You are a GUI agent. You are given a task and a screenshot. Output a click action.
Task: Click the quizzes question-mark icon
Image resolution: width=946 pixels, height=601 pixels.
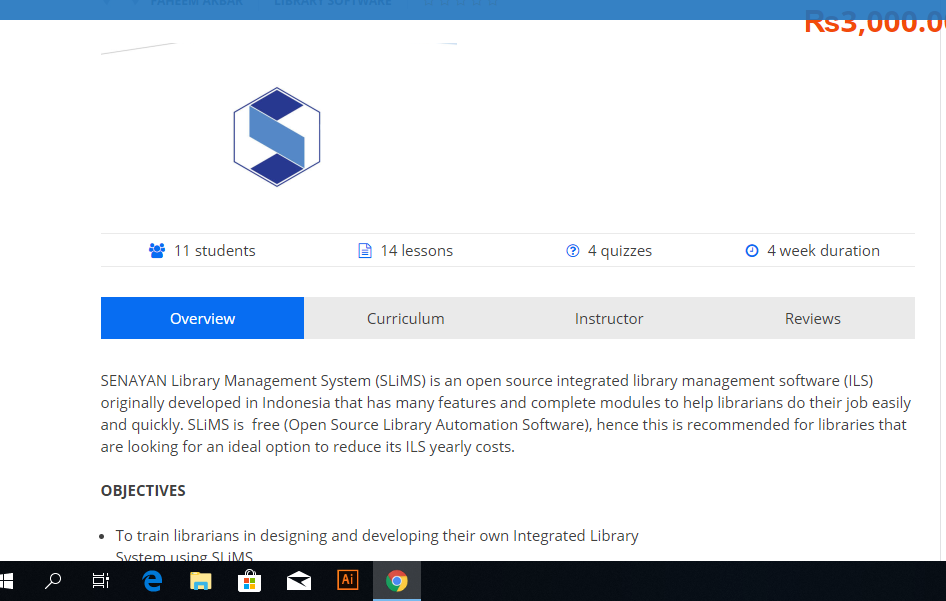click(573, 250)
